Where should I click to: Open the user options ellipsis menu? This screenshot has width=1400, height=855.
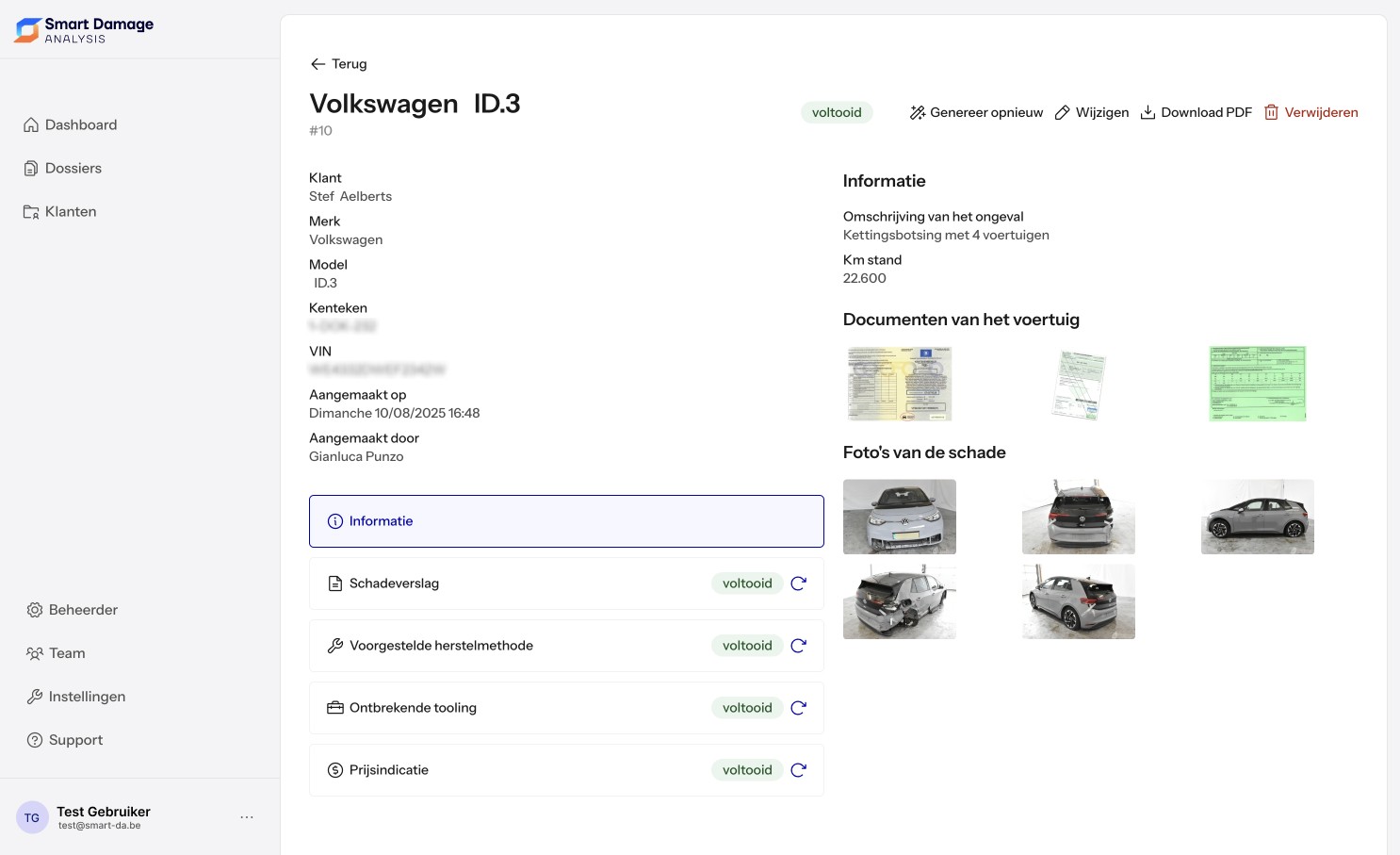pyautogui.click(x=247, y=817)
